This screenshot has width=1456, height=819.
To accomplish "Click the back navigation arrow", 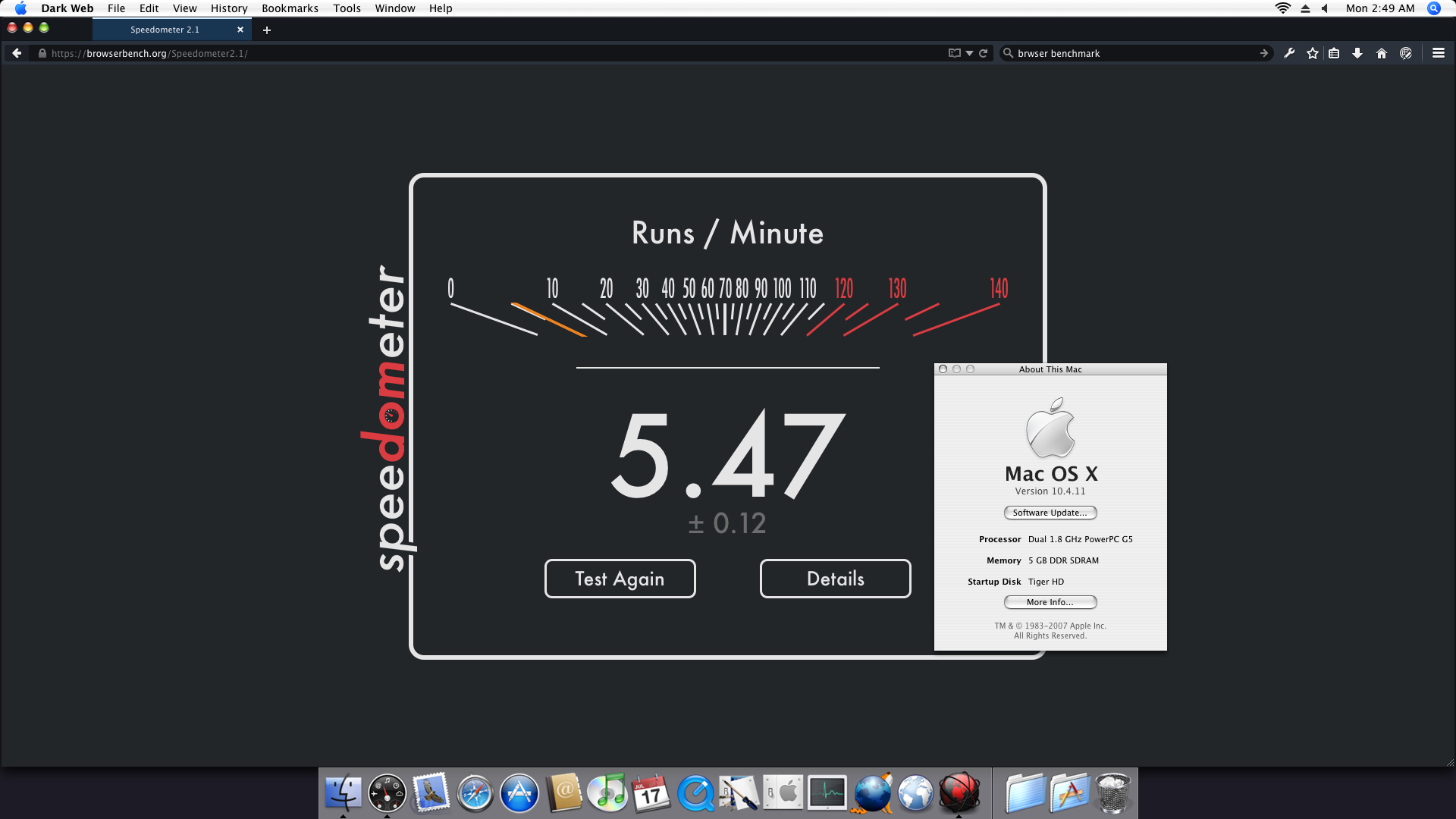I will tap(17, 53).
